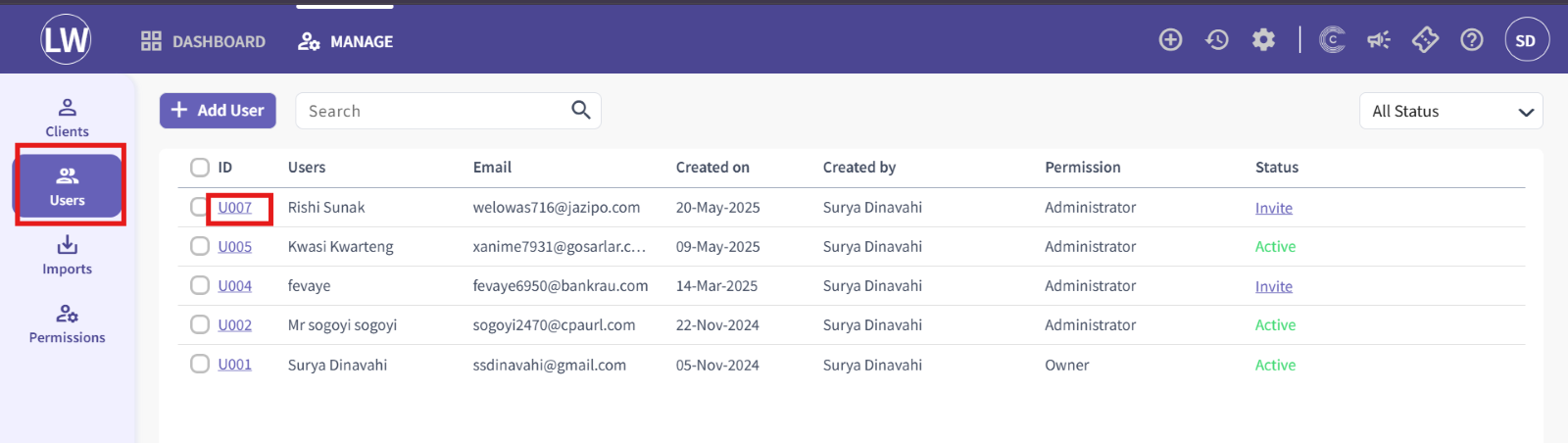Open user ID link U002
Image resolution: width=1568 pixels, height=443 pixels.
tap(235, 325)
